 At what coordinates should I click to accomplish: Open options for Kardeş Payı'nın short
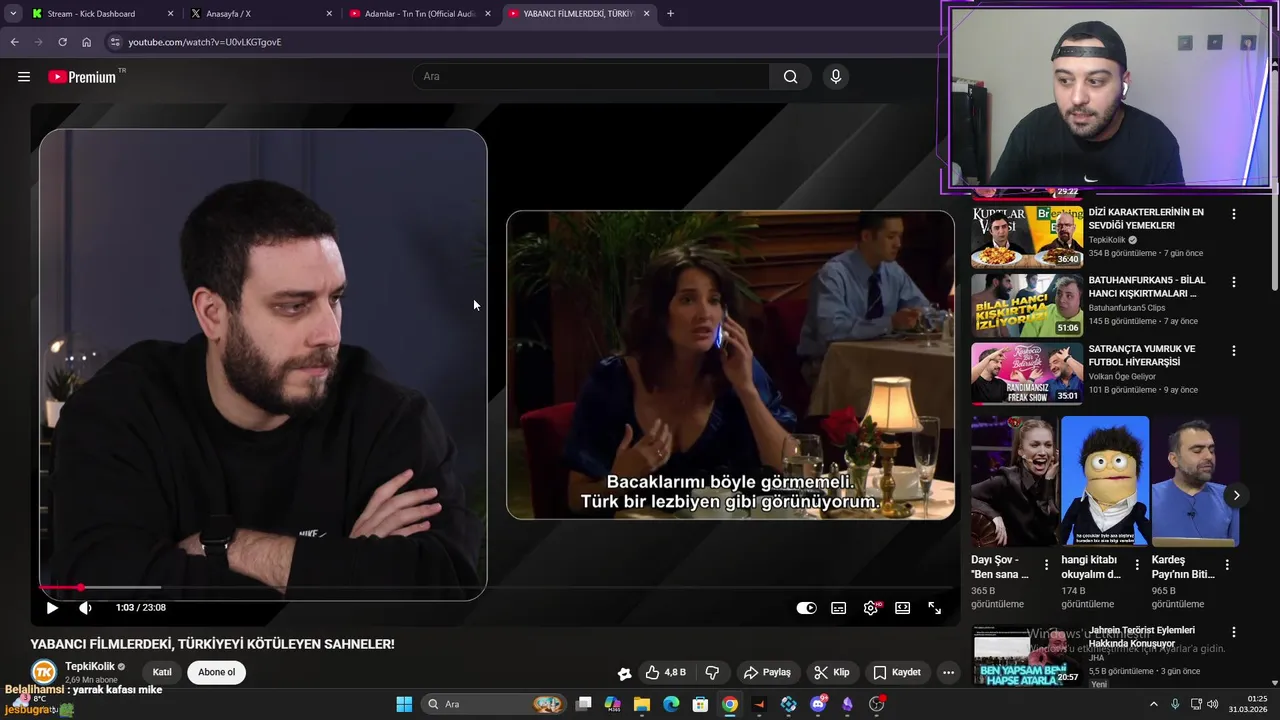pos(1227,565)
